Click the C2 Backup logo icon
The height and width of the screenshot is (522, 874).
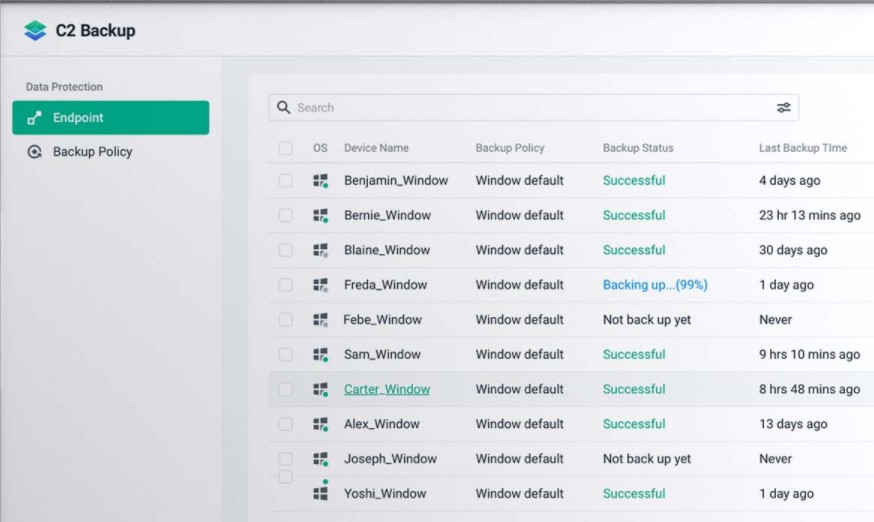[x=36, y=31]
